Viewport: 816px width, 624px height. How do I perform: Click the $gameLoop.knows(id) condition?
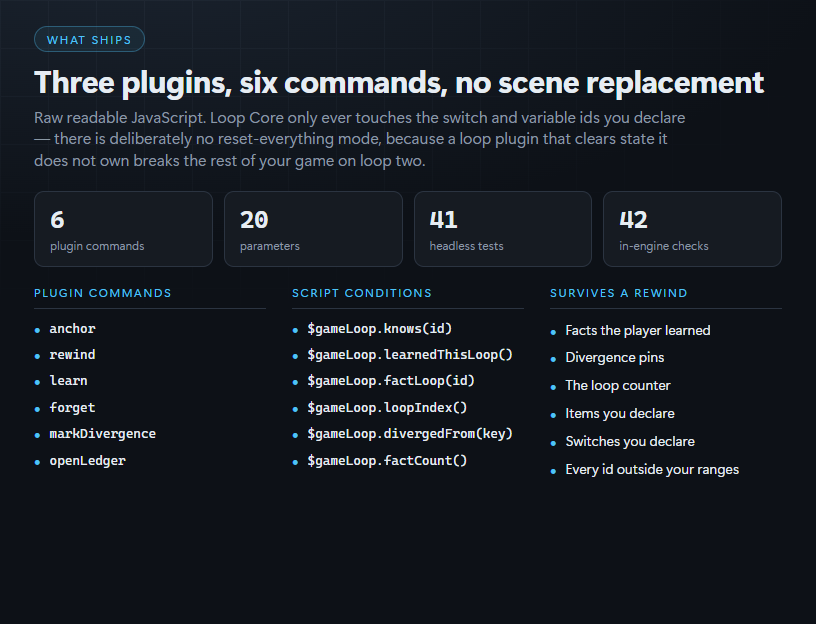(380, 329)
